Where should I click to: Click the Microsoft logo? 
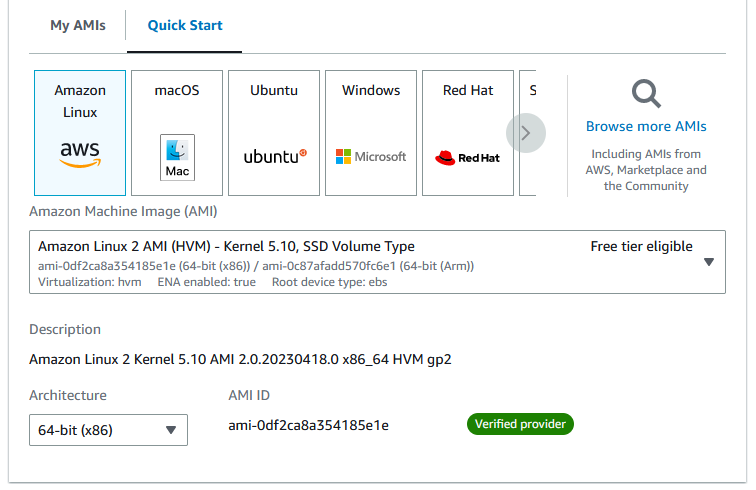click(x=371, y=156)
